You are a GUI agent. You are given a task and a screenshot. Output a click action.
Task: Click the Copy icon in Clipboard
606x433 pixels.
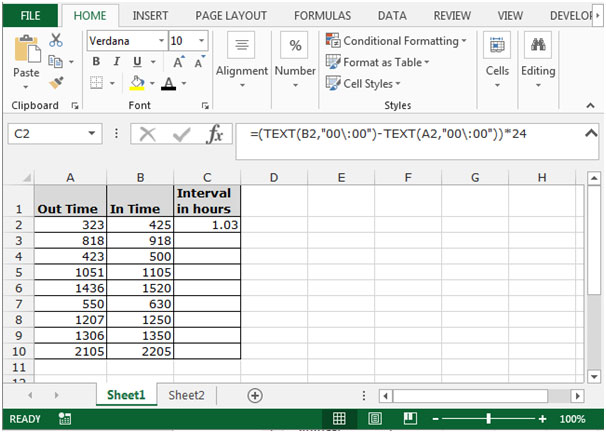tap(55, 61)
